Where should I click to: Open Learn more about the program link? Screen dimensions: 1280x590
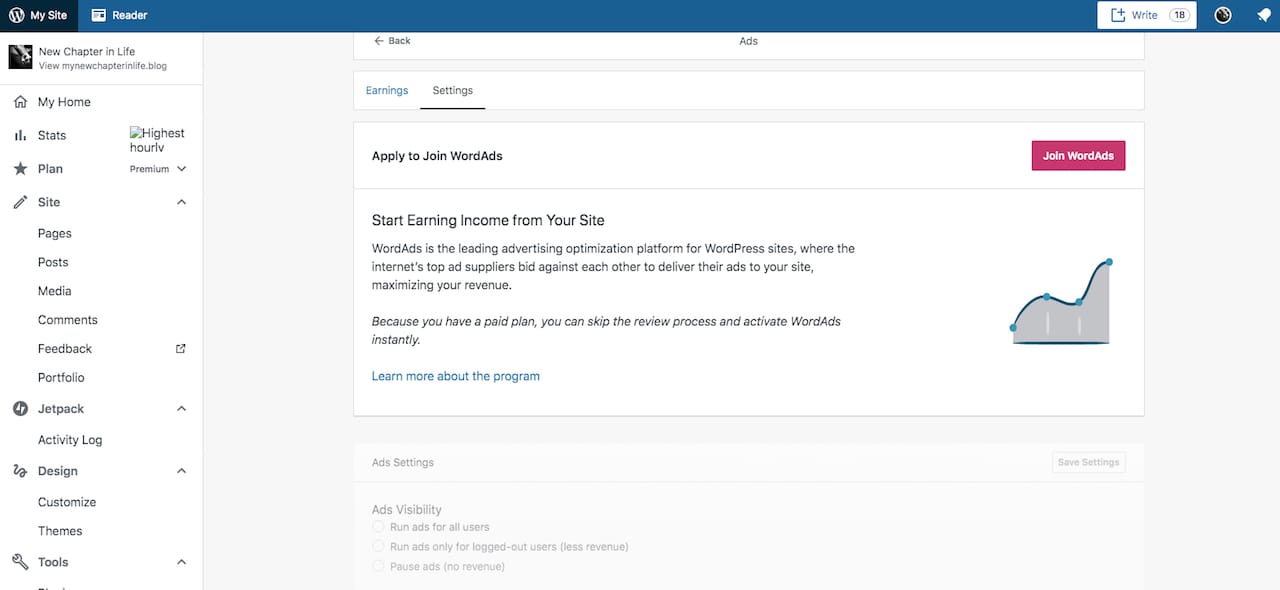pyautogui.click(x=455, y=376)
